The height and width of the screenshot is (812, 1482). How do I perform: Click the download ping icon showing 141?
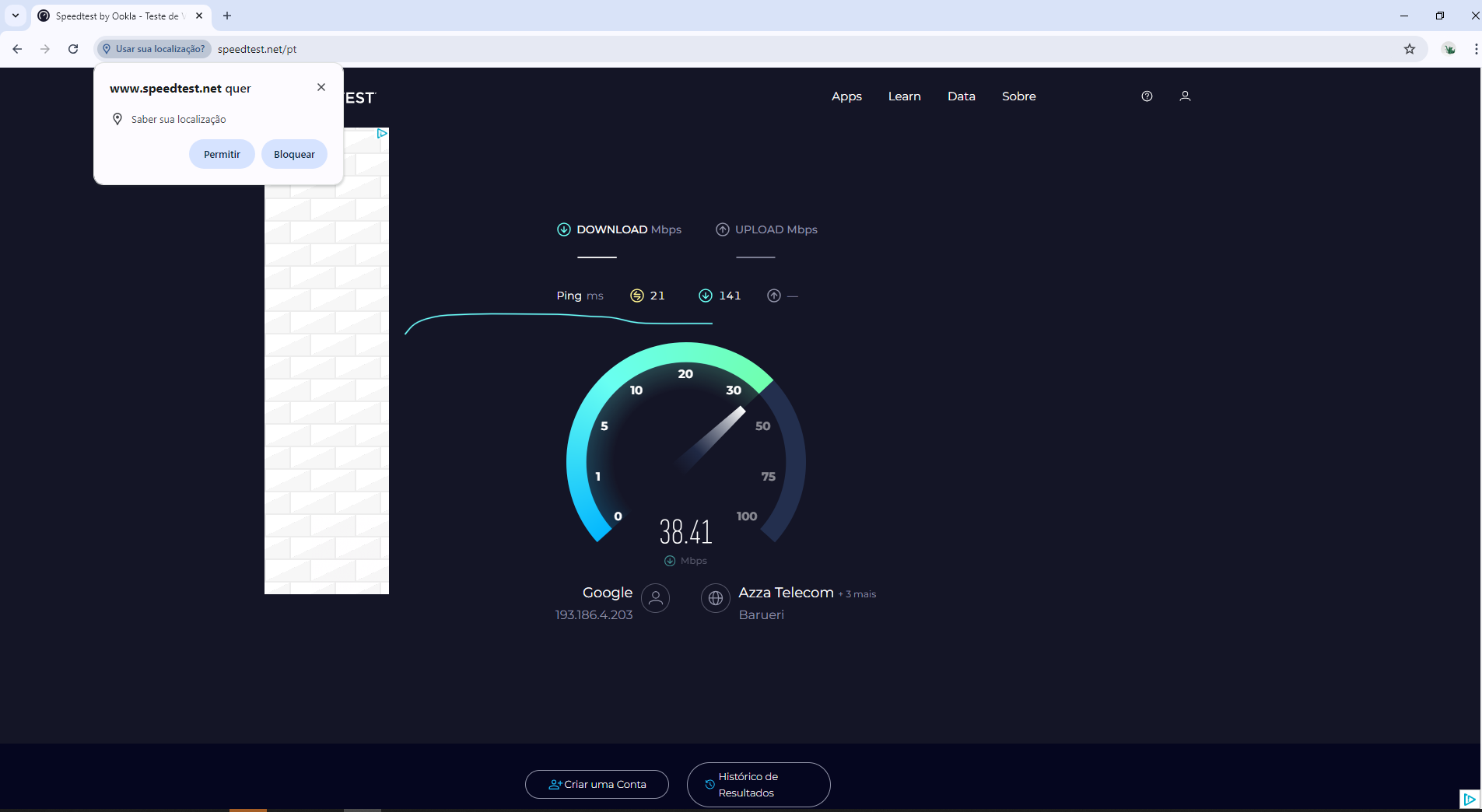[706, 296]
